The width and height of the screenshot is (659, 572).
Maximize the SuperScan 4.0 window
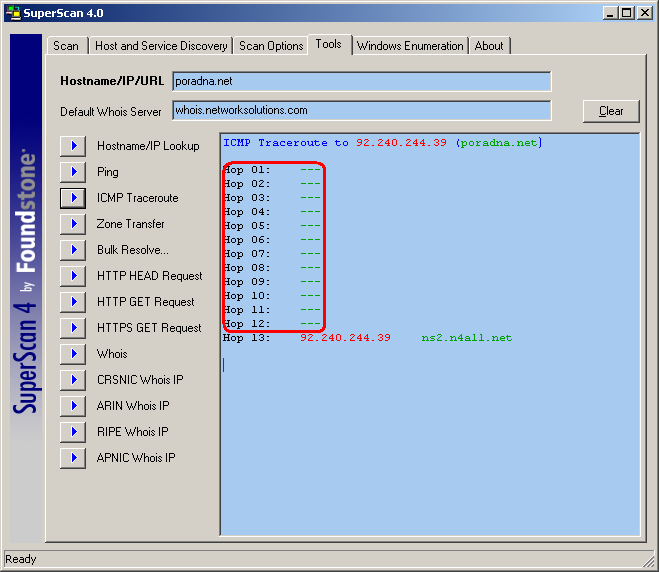coord(627,13)
